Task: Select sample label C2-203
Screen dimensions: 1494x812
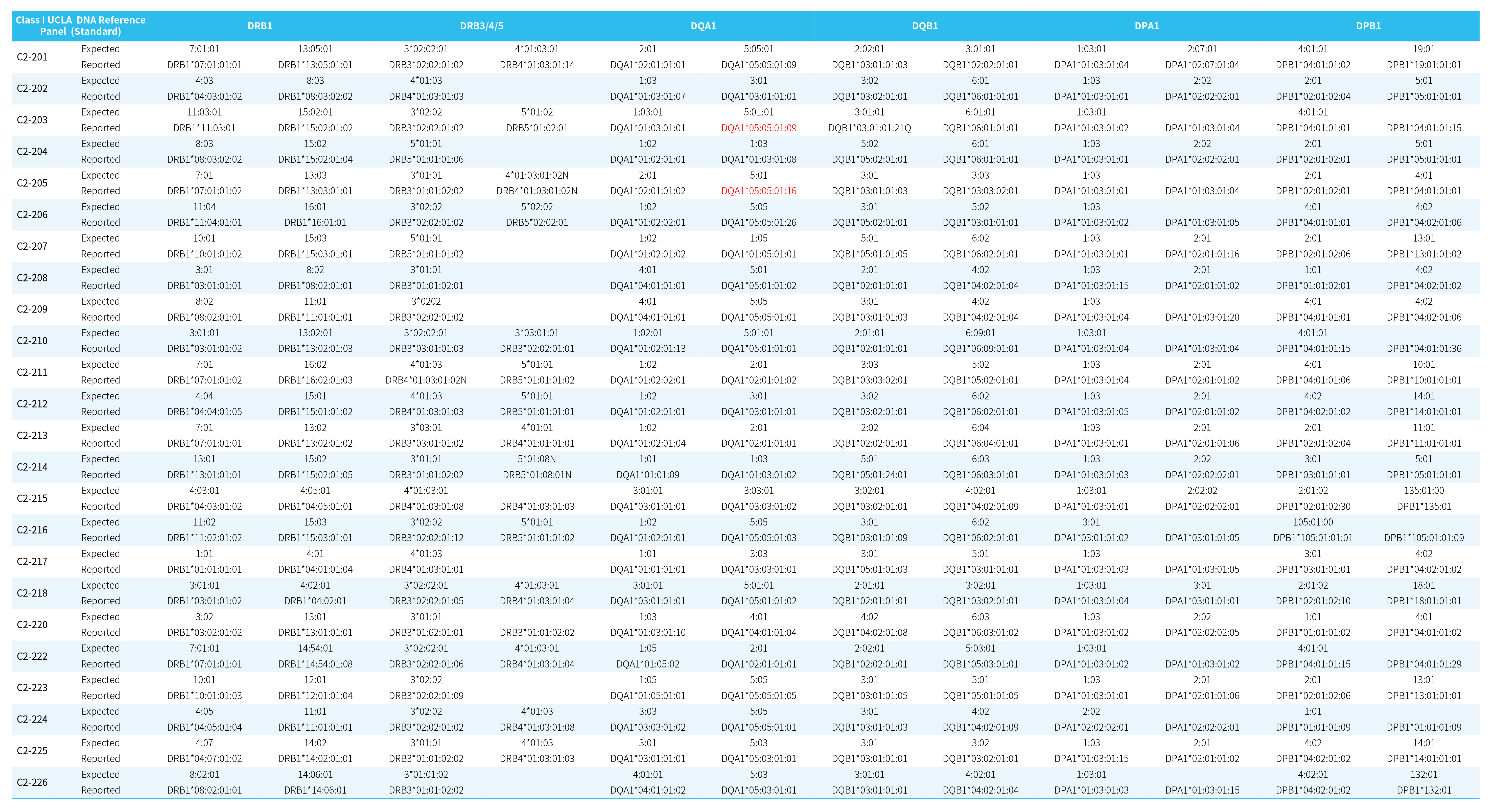Action: coord(32,120)
